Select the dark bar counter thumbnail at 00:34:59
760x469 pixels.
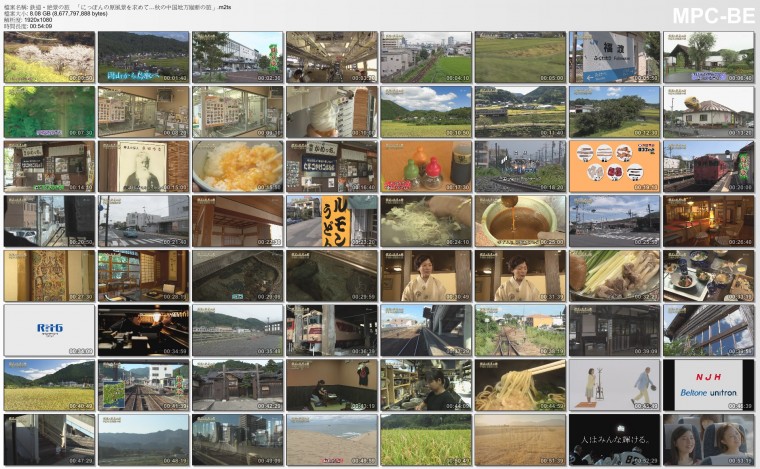[x=143, y=330]
